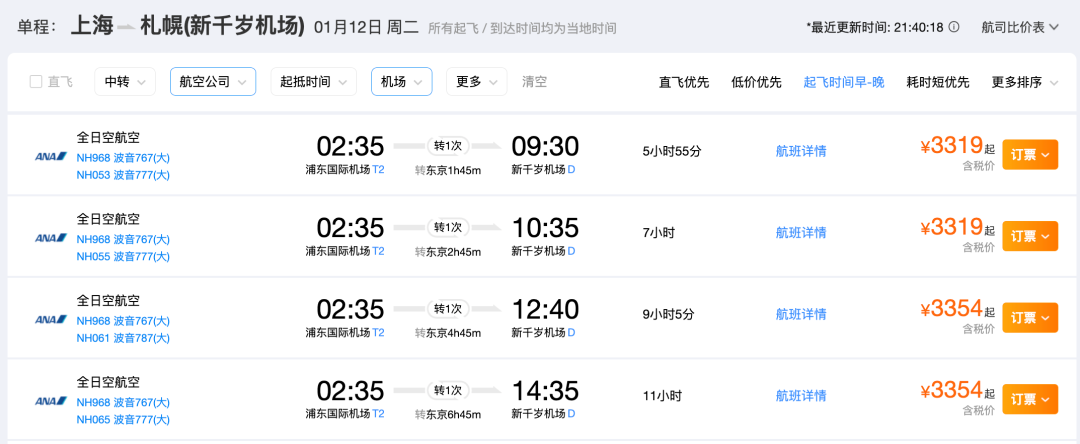Open the 中转 filter dropdown
1080x444 pixels.
point(125,81)
